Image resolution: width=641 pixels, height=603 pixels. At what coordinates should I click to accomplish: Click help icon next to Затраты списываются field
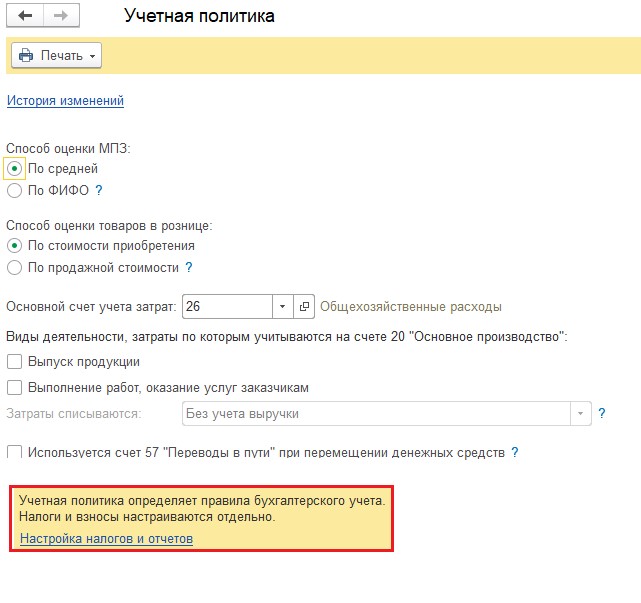point(602,413)
